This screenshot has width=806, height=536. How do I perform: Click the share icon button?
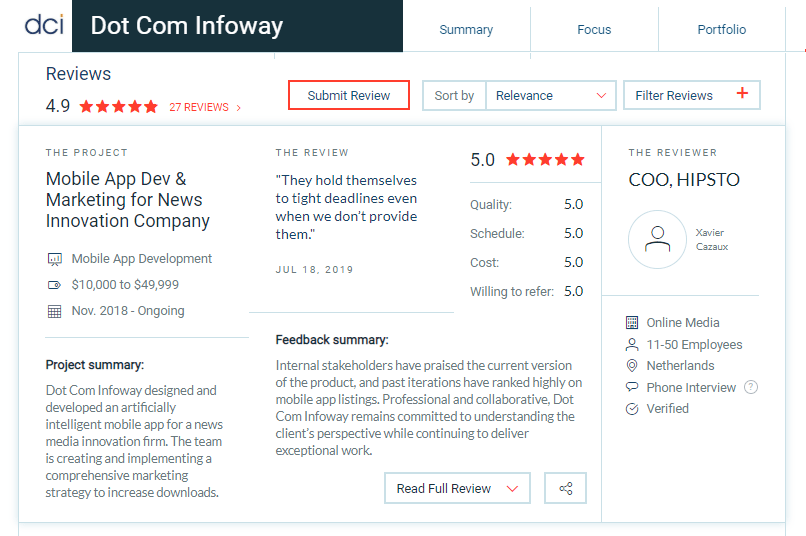coord(565,488)
